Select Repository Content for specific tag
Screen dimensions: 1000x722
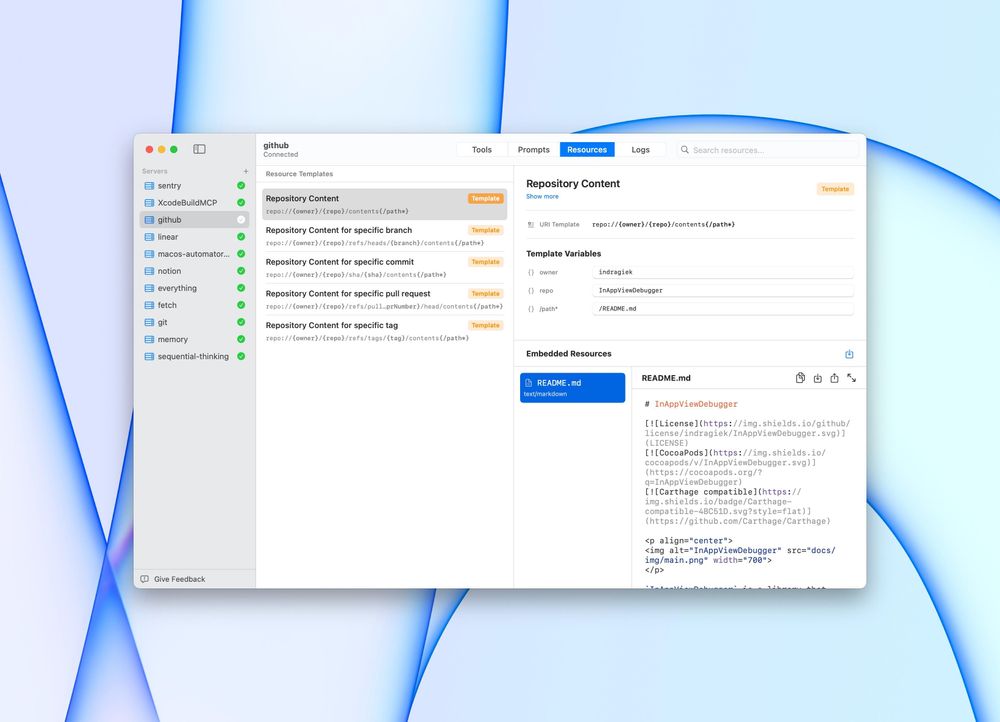pyautogui.click(x=385, y=331)
